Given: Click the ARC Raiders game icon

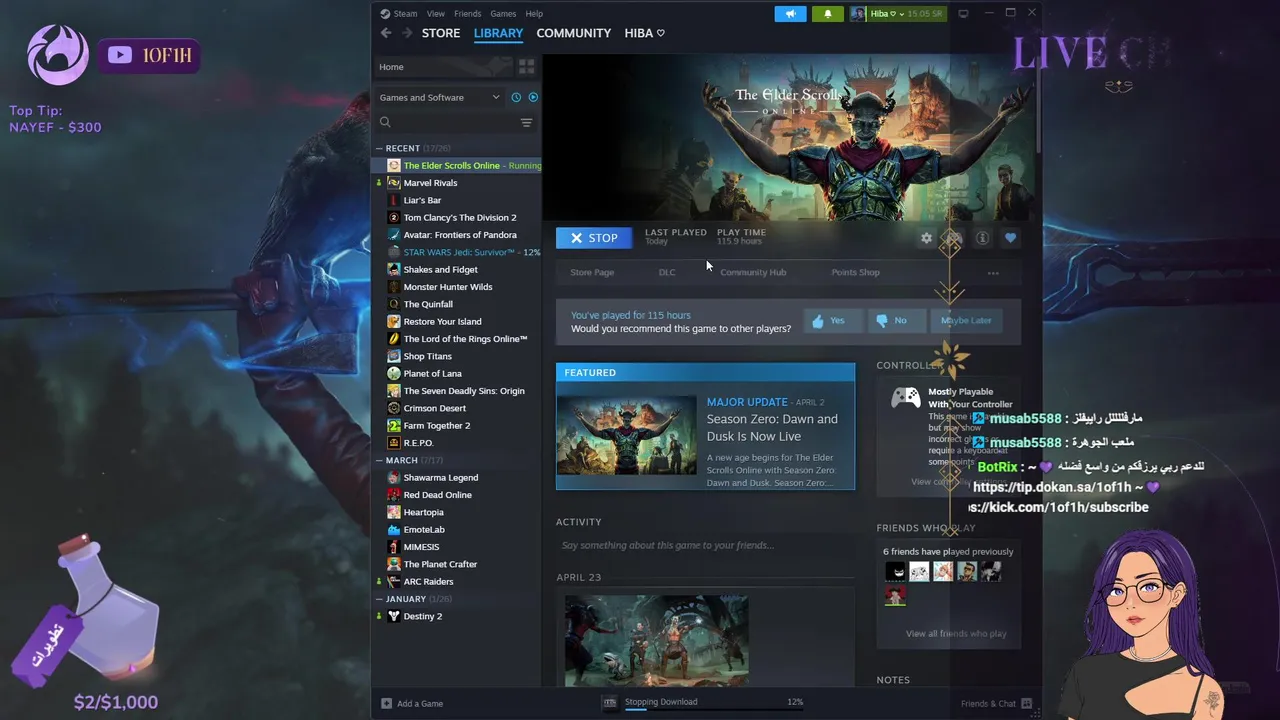Looking at the screenshot, I should pos(394,581).
